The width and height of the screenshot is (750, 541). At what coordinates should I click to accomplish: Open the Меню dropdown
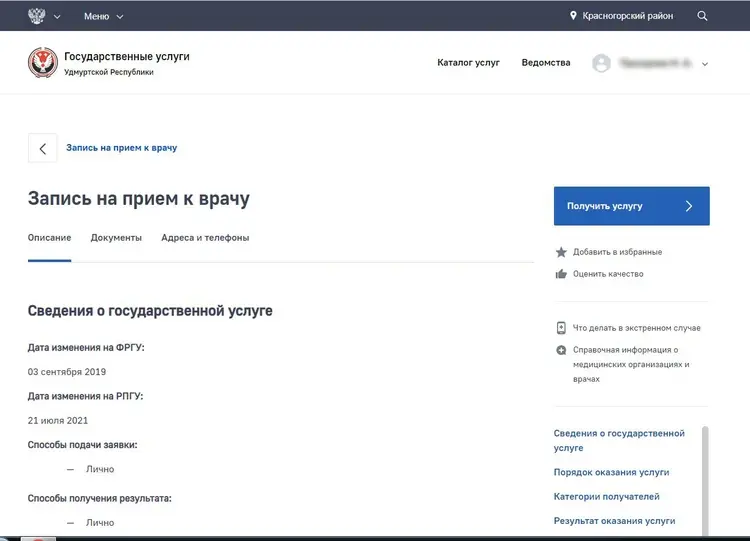(104, 16)
